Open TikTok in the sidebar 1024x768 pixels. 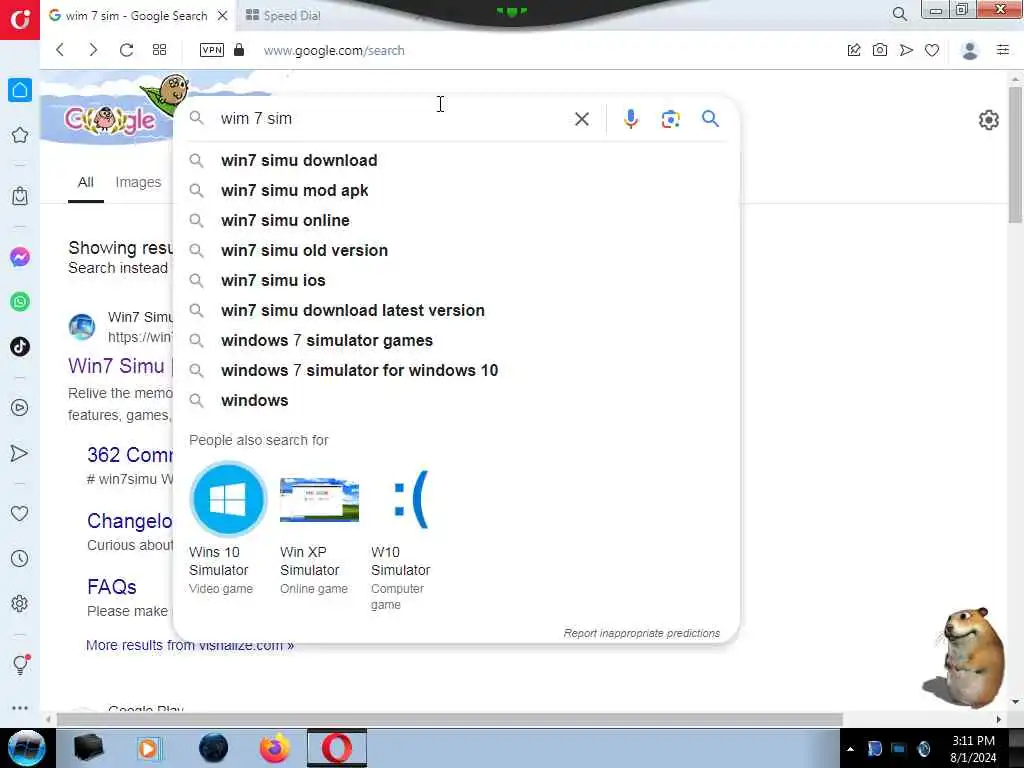point(20,347)
